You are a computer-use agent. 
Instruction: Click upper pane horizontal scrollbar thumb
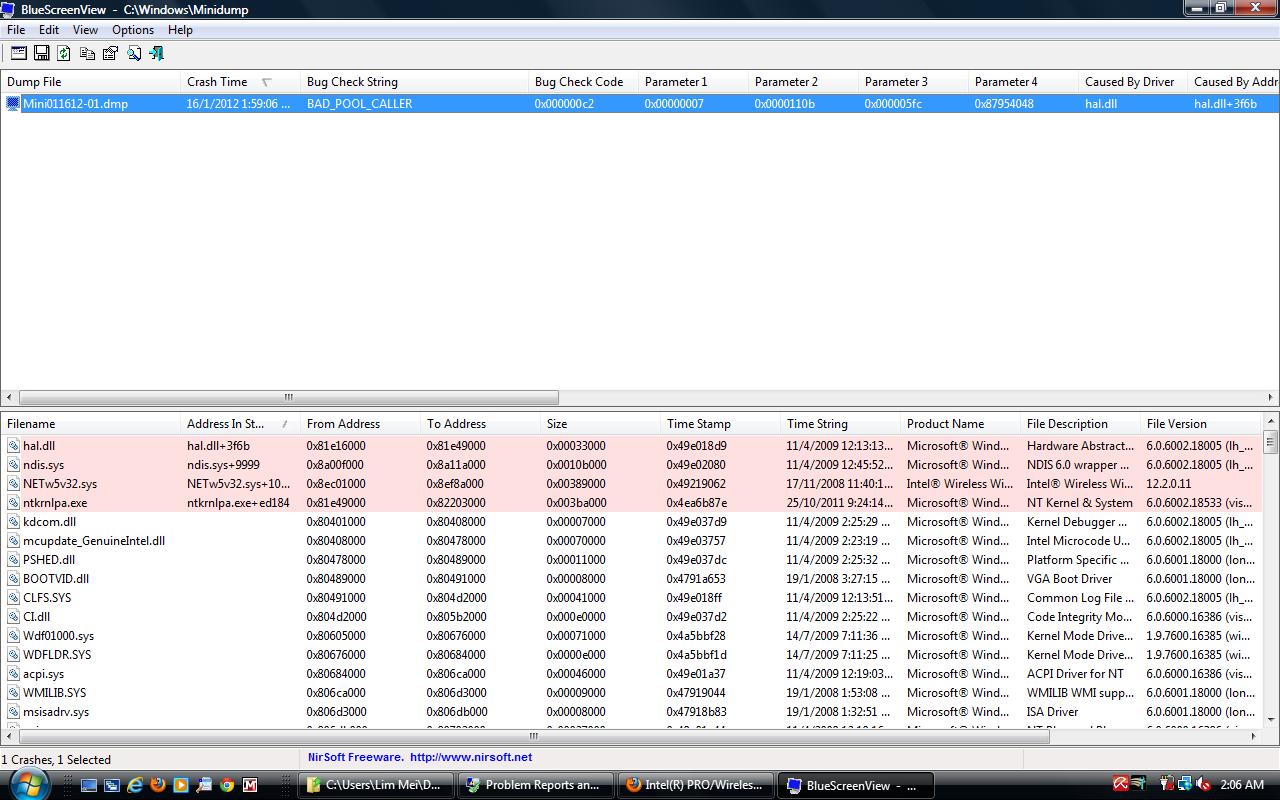coord(288,397)
